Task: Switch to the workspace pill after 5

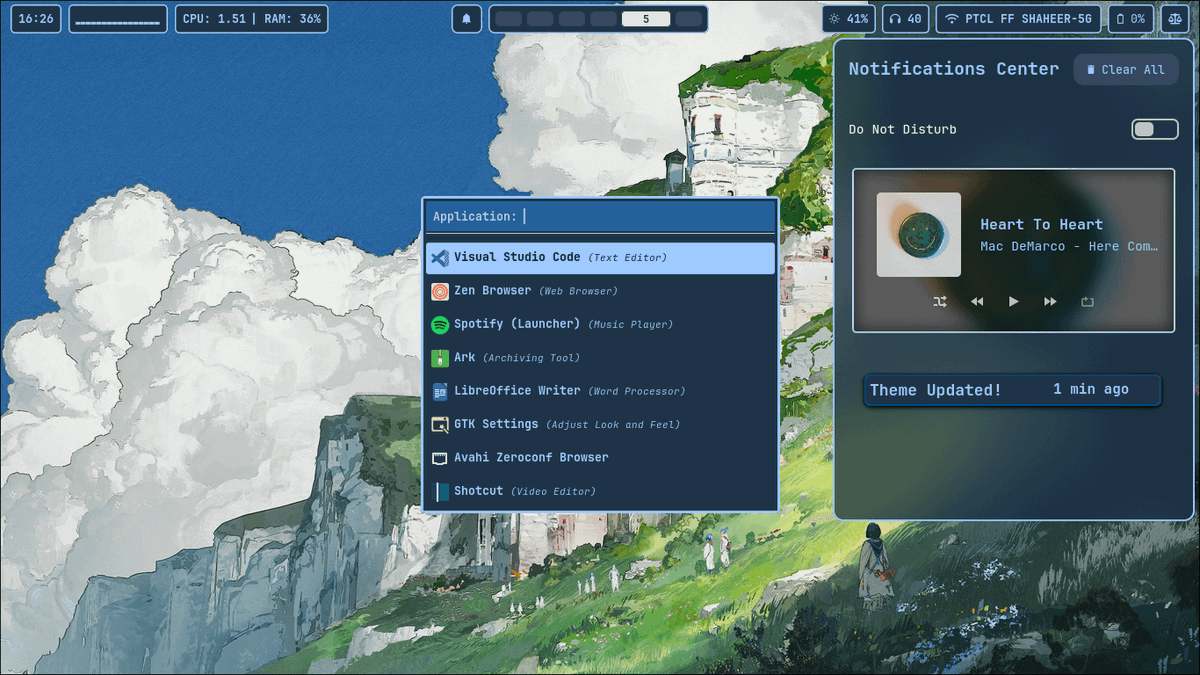Action: click(x=689, y=19)
